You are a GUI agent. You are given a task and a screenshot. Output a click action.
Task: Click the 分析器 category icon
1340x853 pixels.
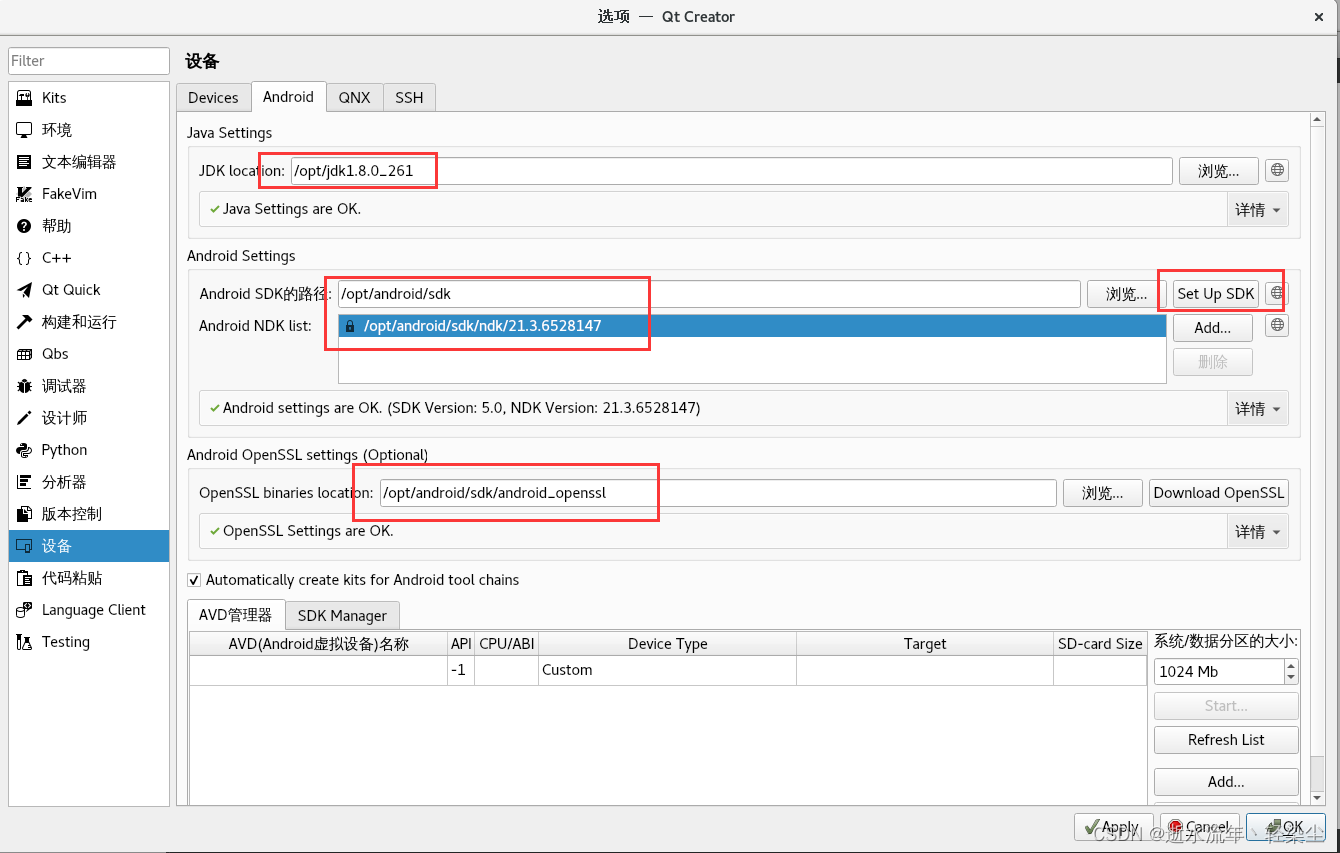pos(24,482)
